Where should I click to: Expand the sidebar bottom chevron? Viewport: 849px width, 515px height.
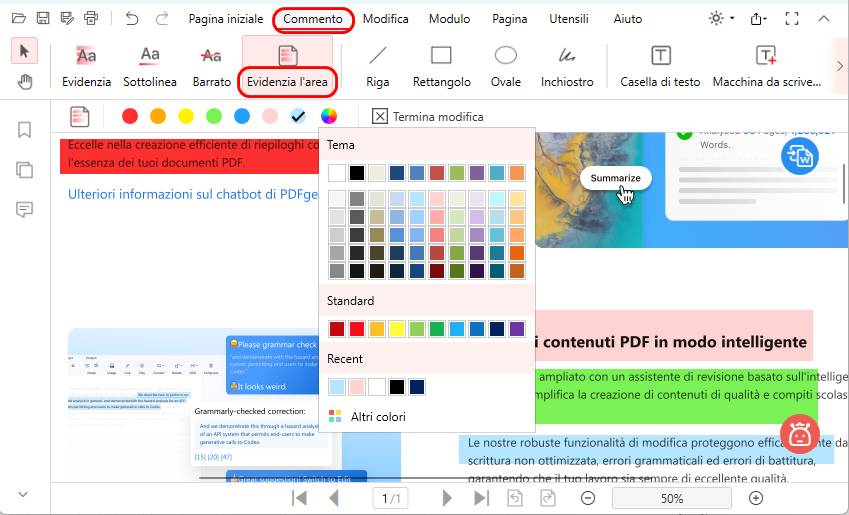(x=23, y=494)
